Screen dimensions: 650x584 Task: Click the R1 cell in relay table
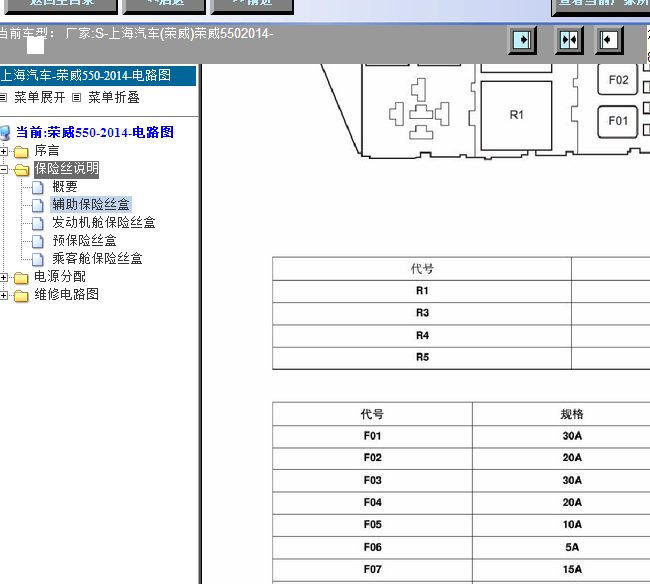pyautogui.click(x=422, y=291)
